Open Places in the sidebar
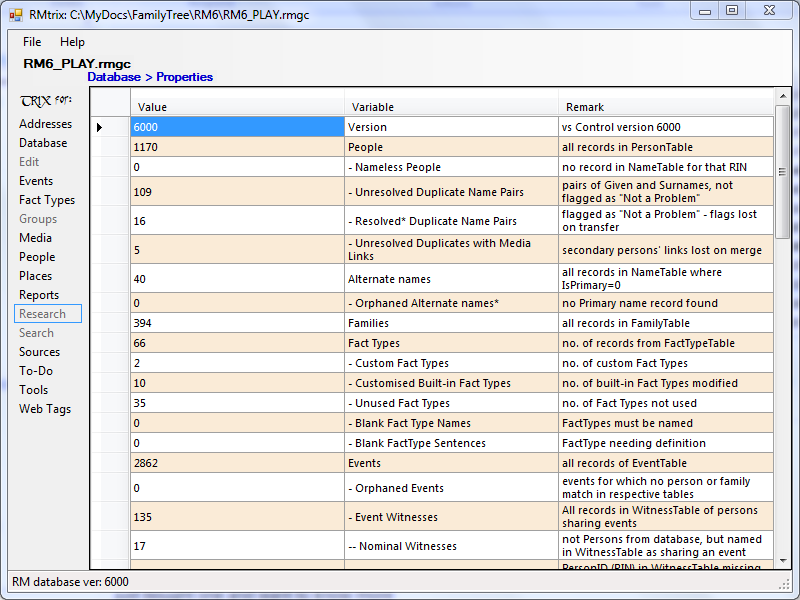Viewport: 800px width, 600px height. [35, 276]
